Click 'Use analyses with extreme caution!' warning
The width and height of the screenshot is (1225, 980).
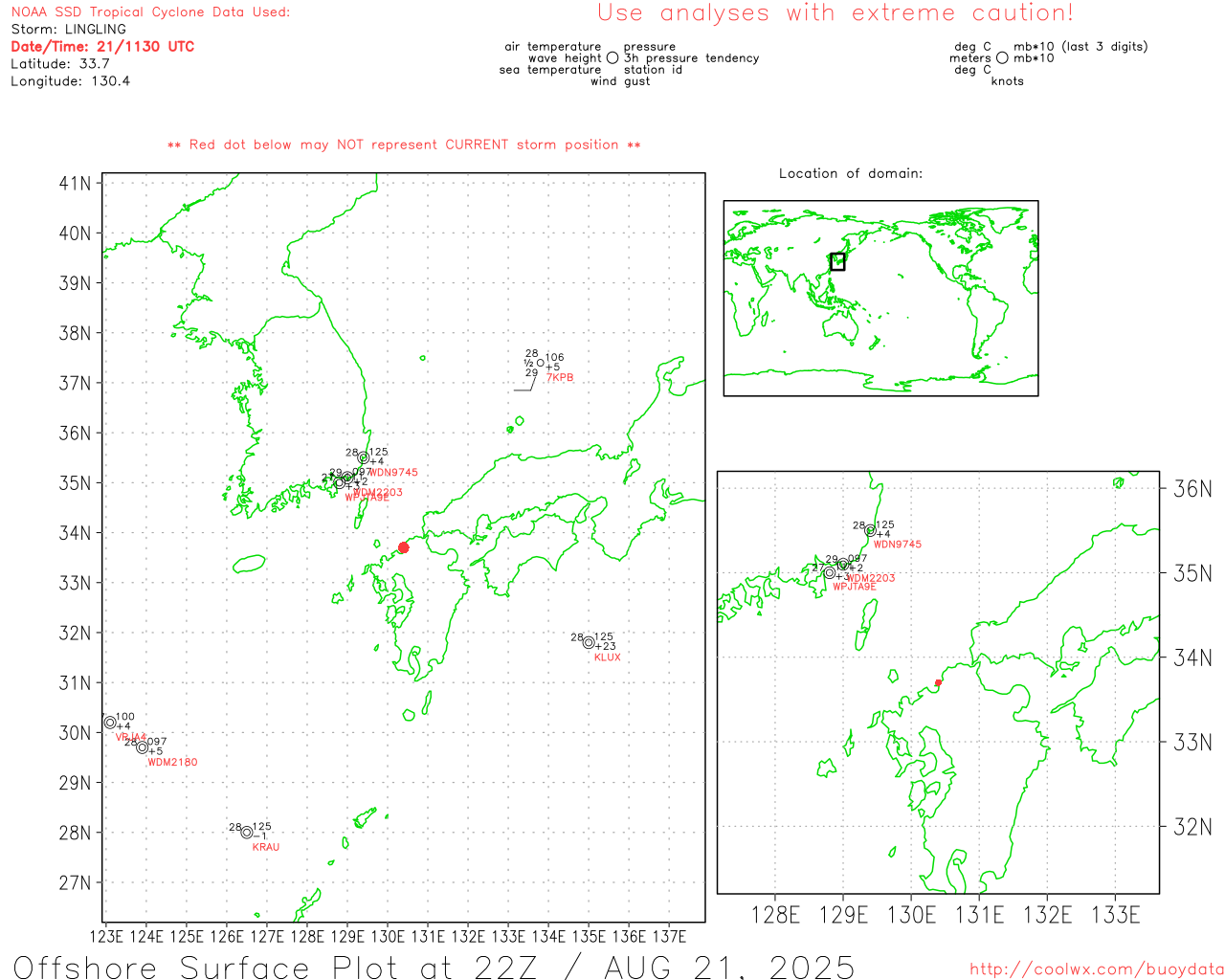tap(835, 13)
